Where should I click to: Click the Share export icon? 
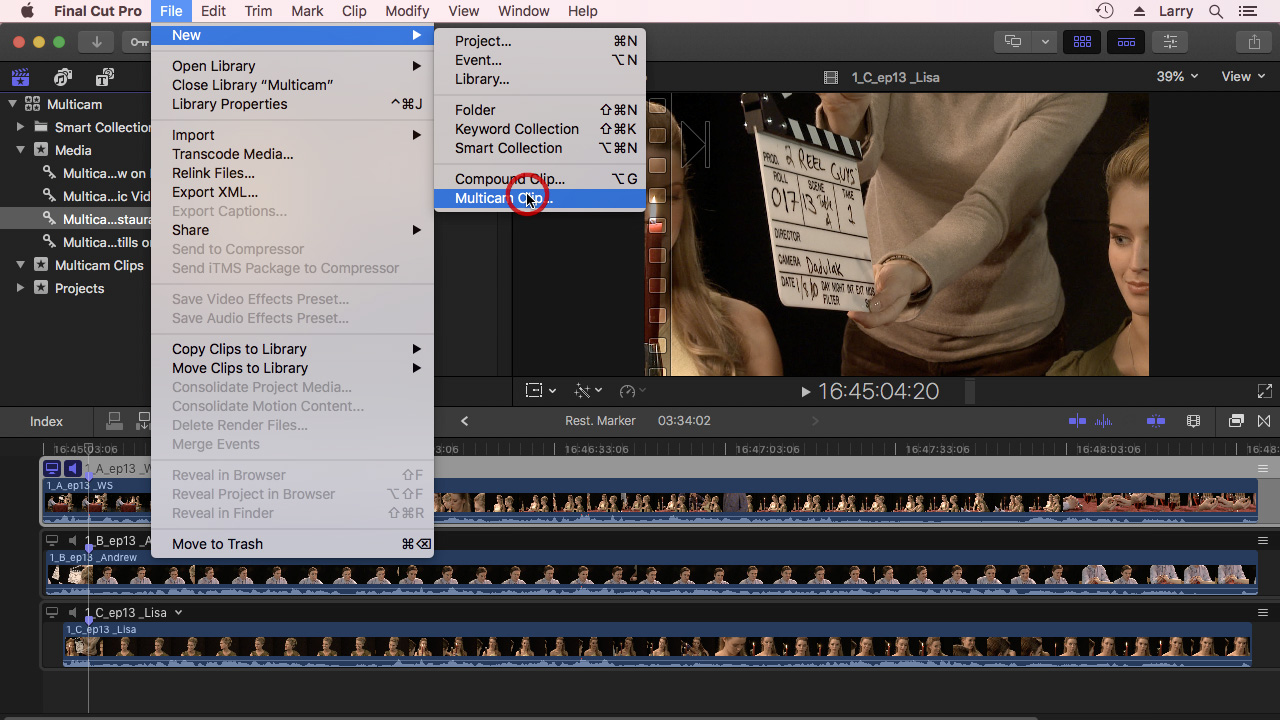coord(1254,42)
